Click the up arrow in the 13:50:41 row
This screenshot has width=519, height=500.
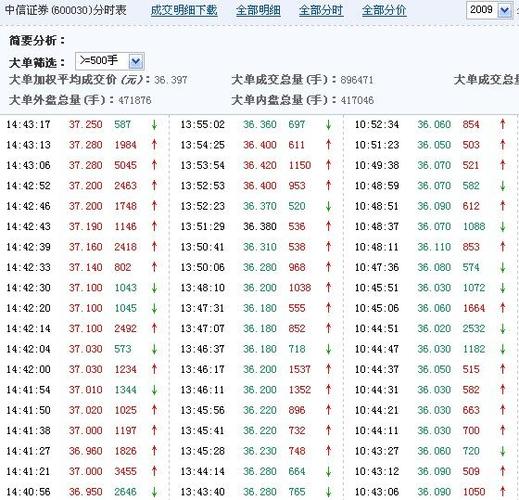point(328,247)
